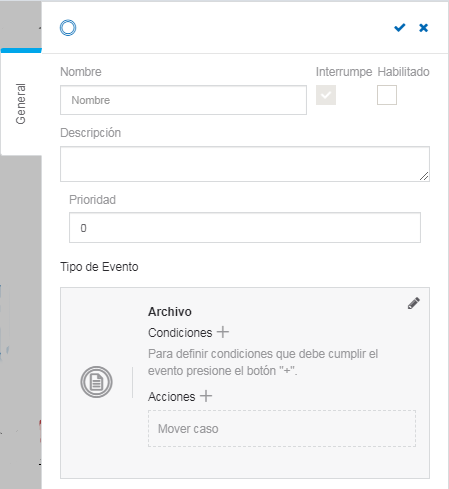Add an action with the plus icon
This screenshot has height=489, width=449.
click(206, 396)
